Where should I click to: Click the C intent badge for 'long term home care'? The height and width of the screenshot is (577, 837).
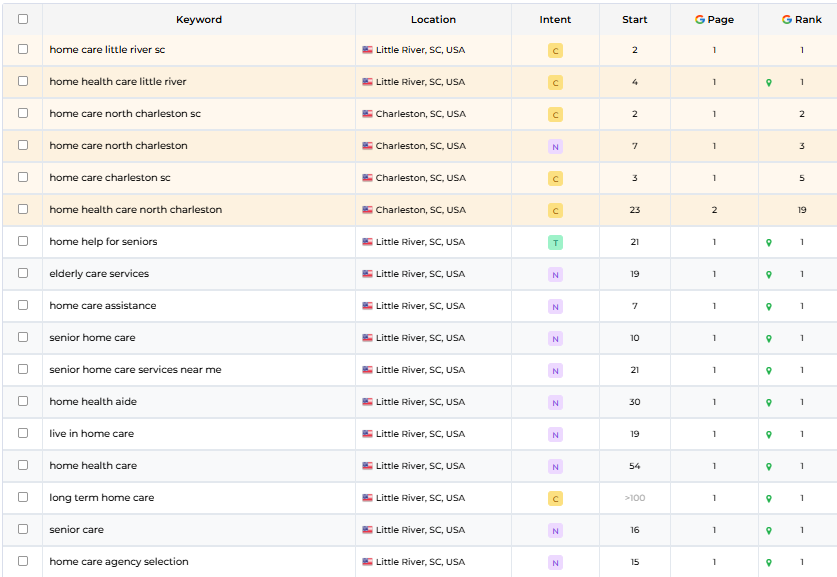pyautogui.click(x=555, y=499)
